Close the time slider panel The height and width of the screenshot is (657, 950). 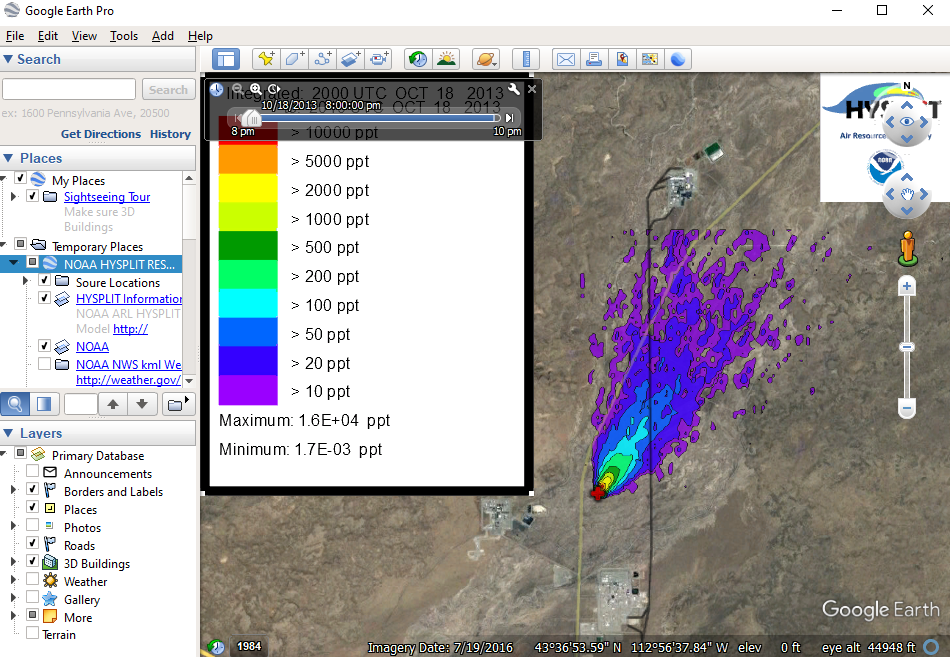532,89
